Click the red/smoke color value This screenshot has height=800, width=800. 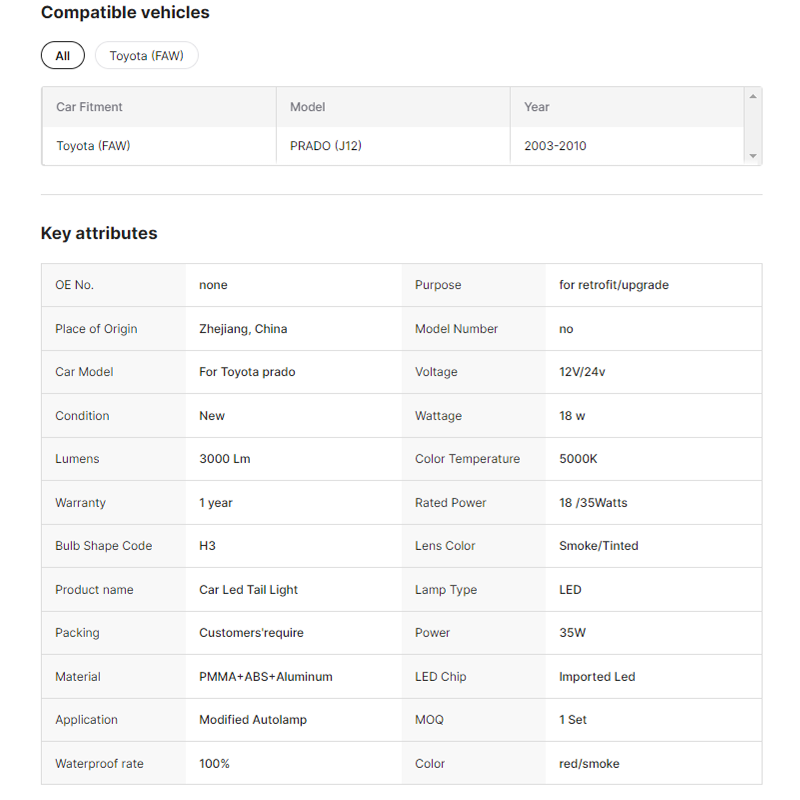589,764
